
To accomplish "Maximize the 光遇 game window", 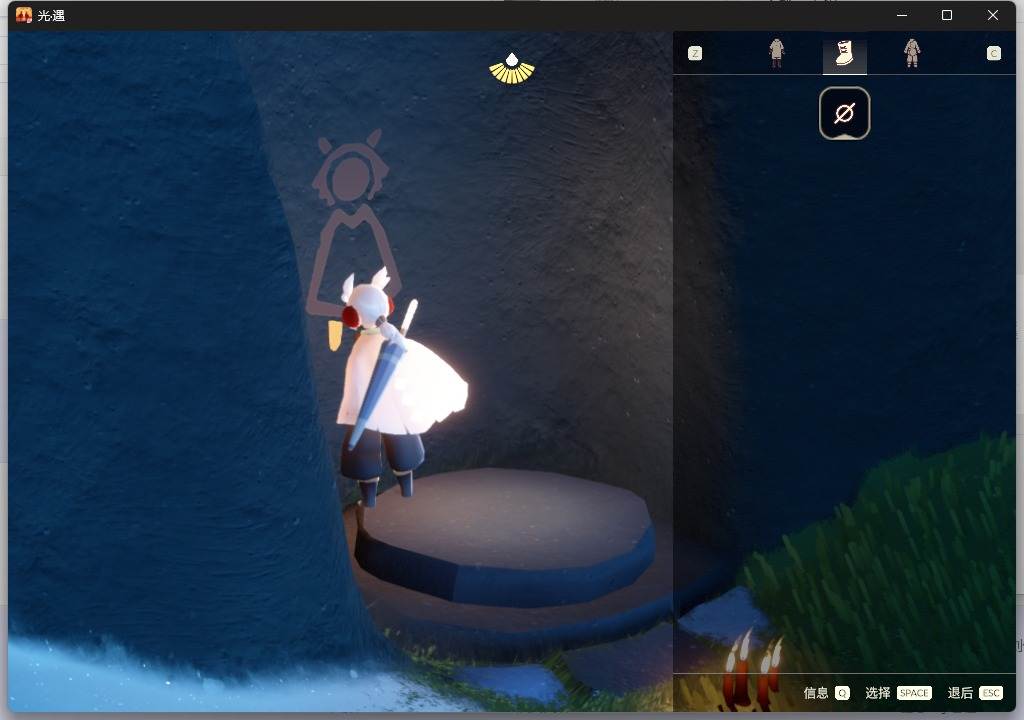I will point(947,15).
